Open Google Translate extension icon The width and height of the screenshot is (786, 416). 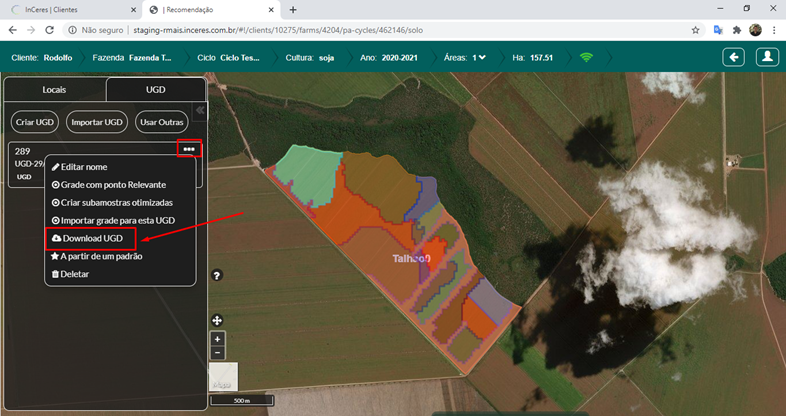(x=718, y=30)
